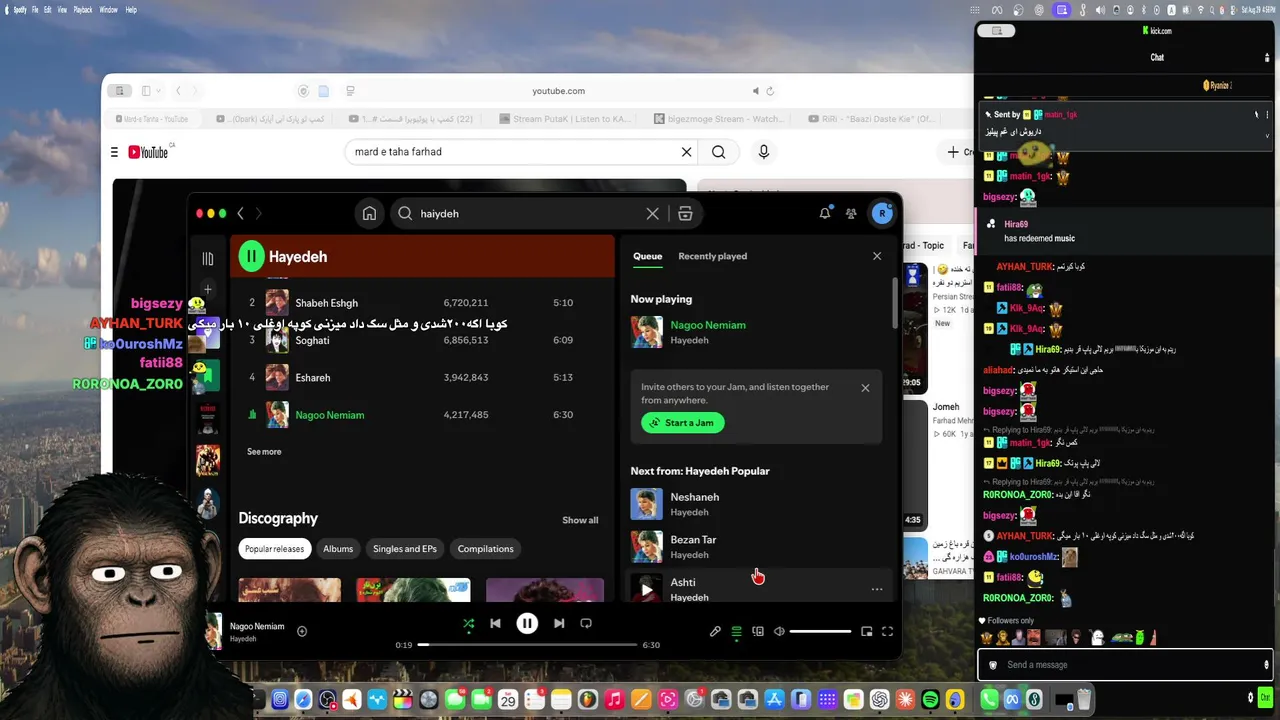Viewport: 1280px width, 720px height.
Task: Click the Spotify search input field
Action: click(x=530, y=213)
